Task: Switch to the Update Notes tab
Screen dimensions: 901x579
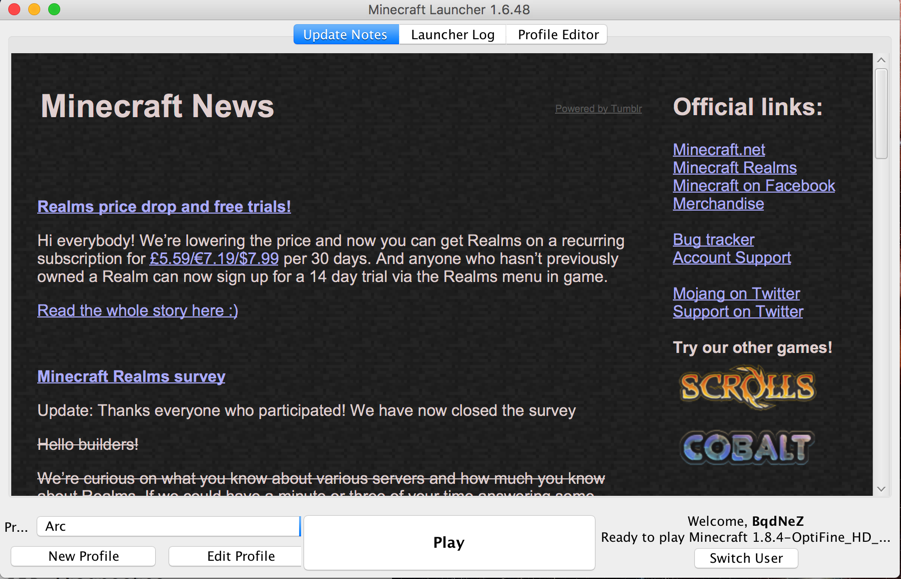Action: (x=346, y=34)
